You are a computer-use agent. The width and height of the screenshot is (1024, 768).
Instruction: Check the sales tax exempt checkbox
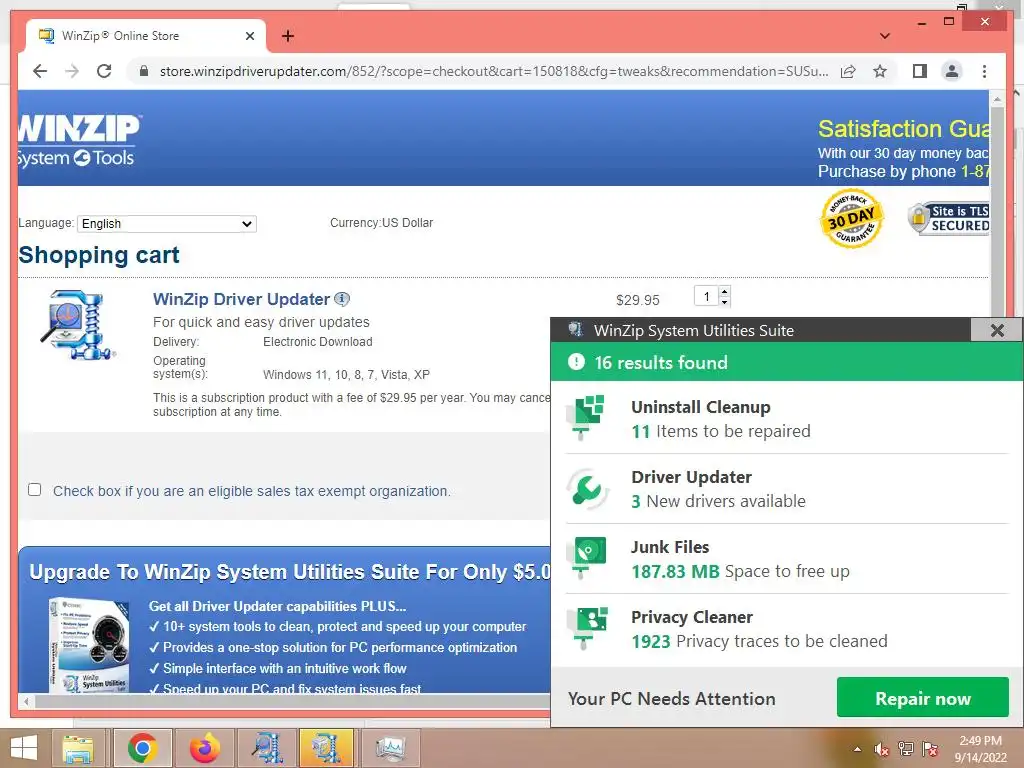point(35,490)
